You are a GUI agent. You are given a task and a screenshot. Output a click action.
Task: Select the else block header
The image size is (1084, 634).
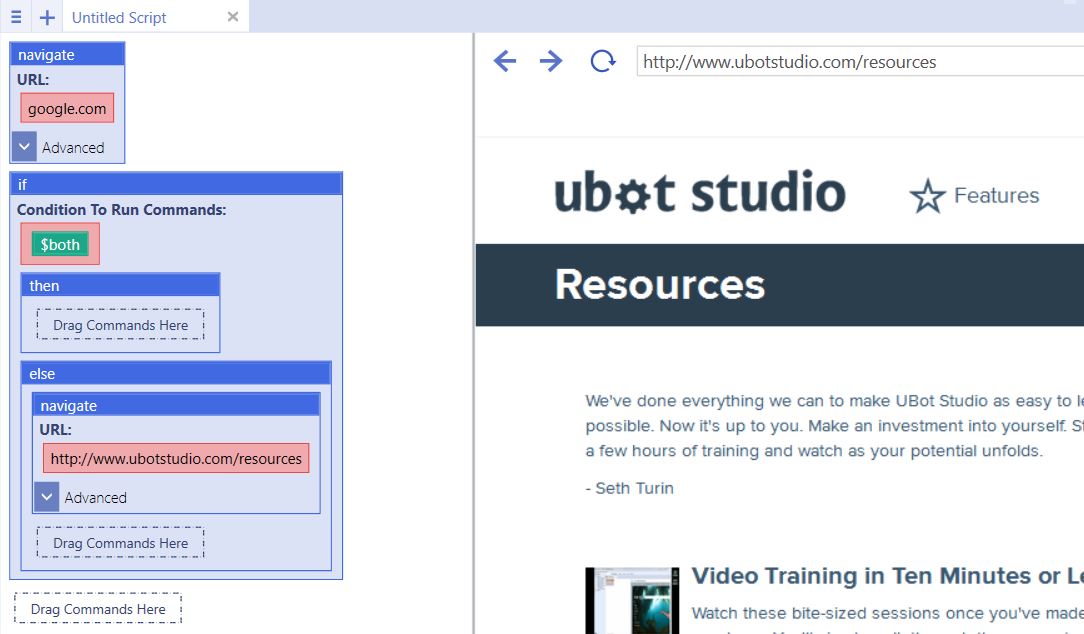(x=176, y=373)
